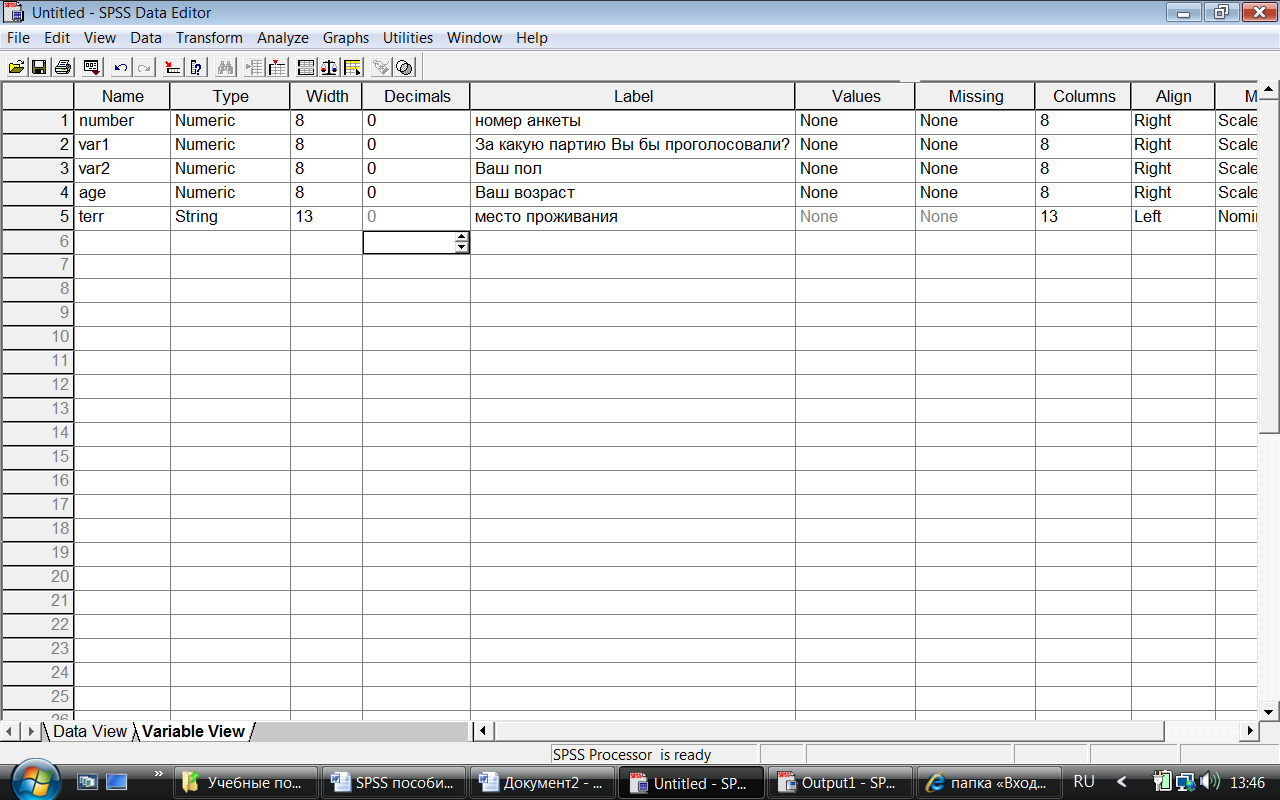
Task: Click the Windows Start button
Action: point(35,780)
